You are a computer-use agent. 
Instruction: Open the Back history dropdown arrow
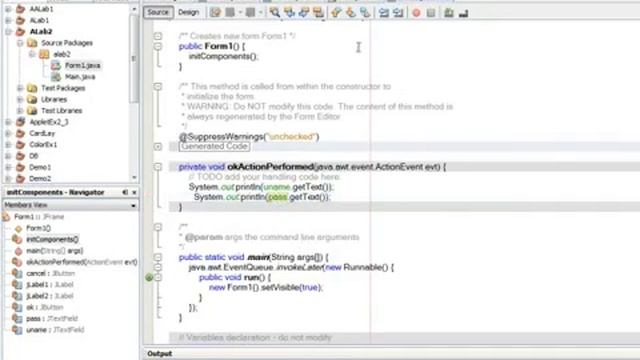(240, 13)
